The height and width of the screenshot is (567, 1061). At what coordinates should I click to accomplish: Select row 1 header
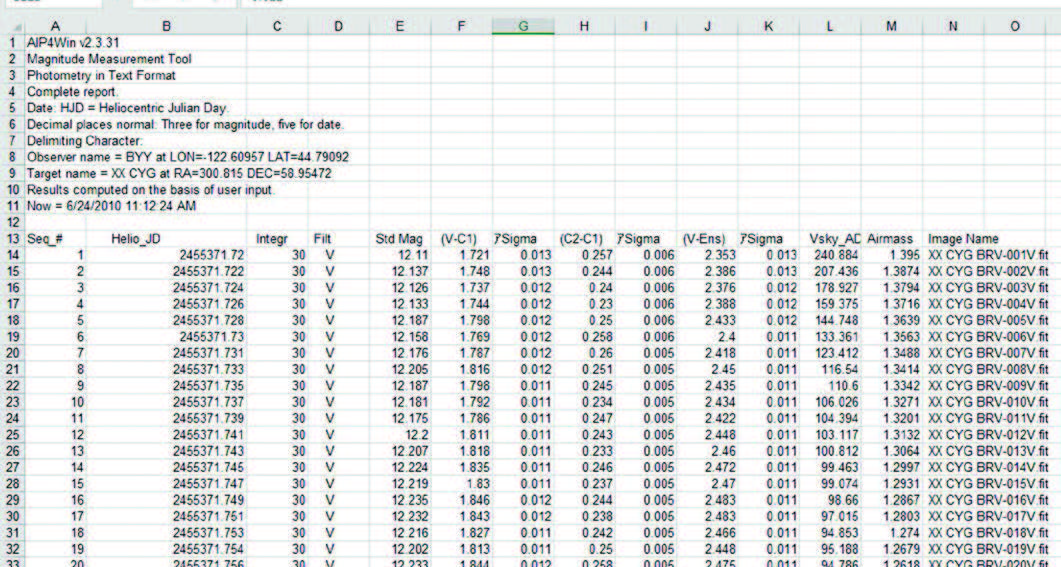(12, 43)
